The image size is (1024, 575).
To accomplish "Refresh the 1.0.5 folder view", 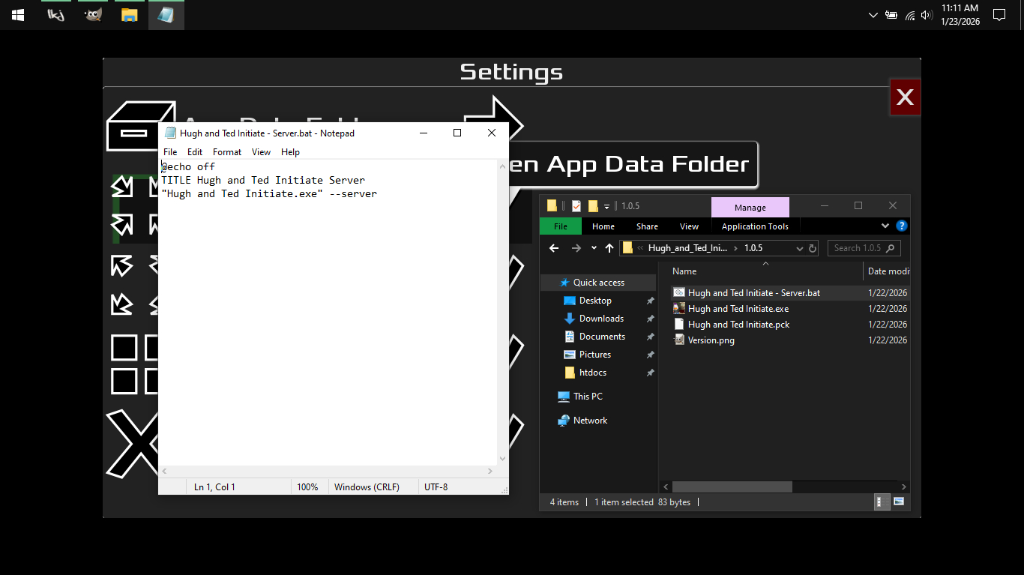I will 812,248.
